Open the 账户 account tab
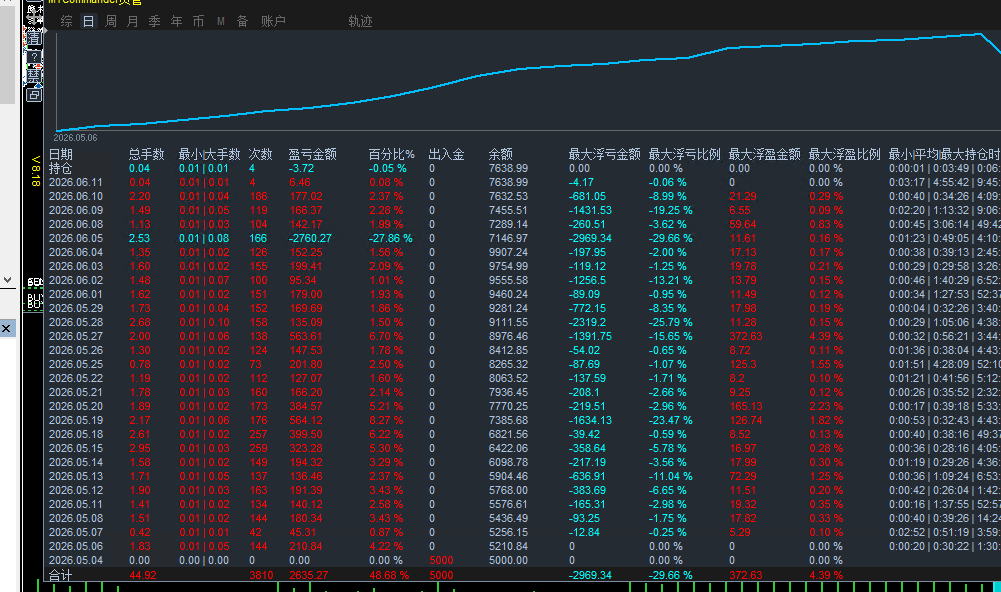 pos(273,21)
